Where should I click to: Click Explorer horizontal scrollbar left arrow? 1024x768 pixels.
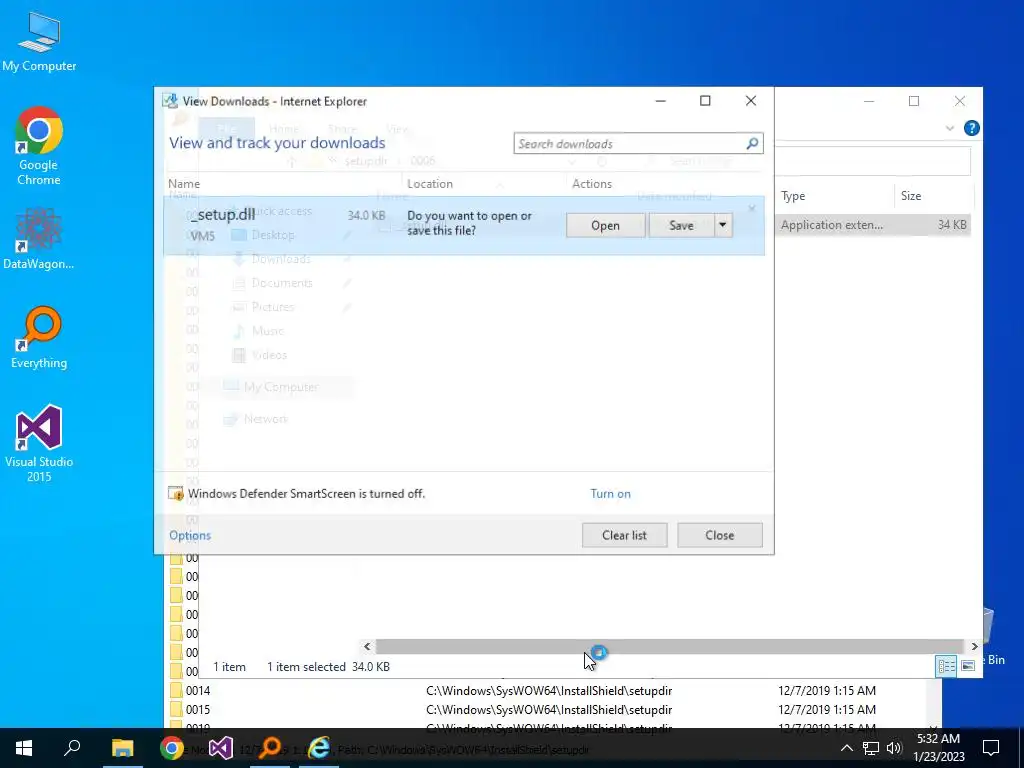click(367, 647)
